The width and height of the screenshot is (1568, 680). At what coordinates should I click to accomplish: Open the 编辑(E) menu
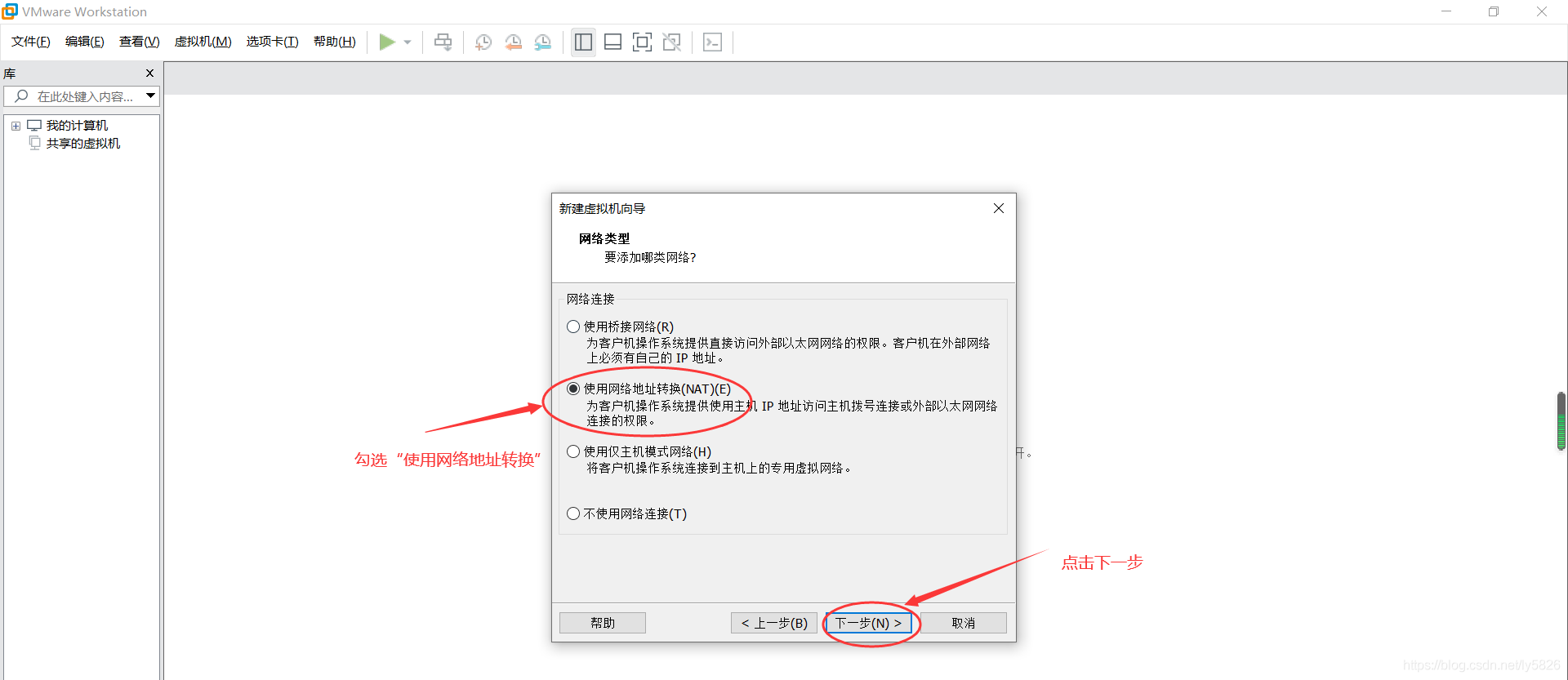[x=85, y=42]
